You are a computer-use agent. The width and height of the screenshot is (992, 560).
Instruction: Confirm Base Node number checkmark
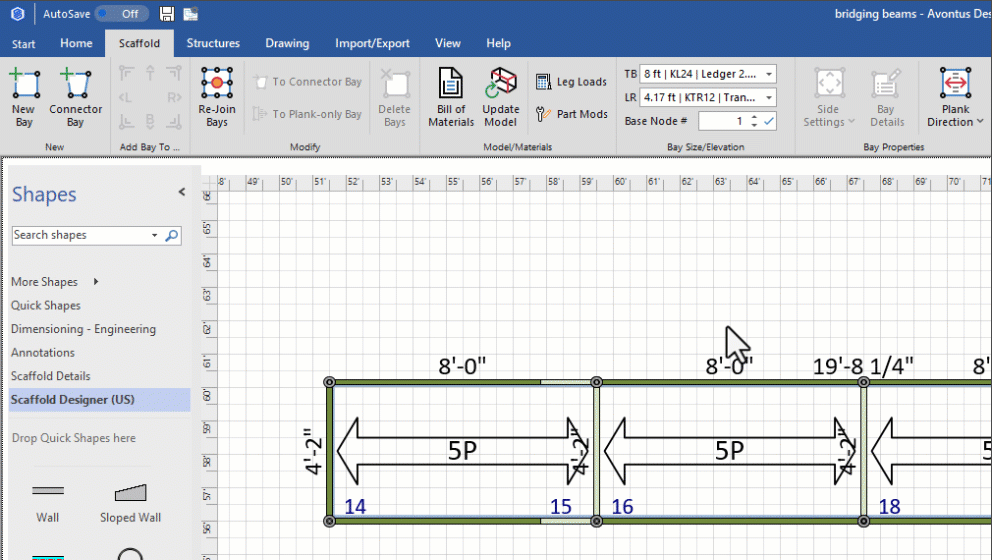pyautogui.click(x=768, y=121)
